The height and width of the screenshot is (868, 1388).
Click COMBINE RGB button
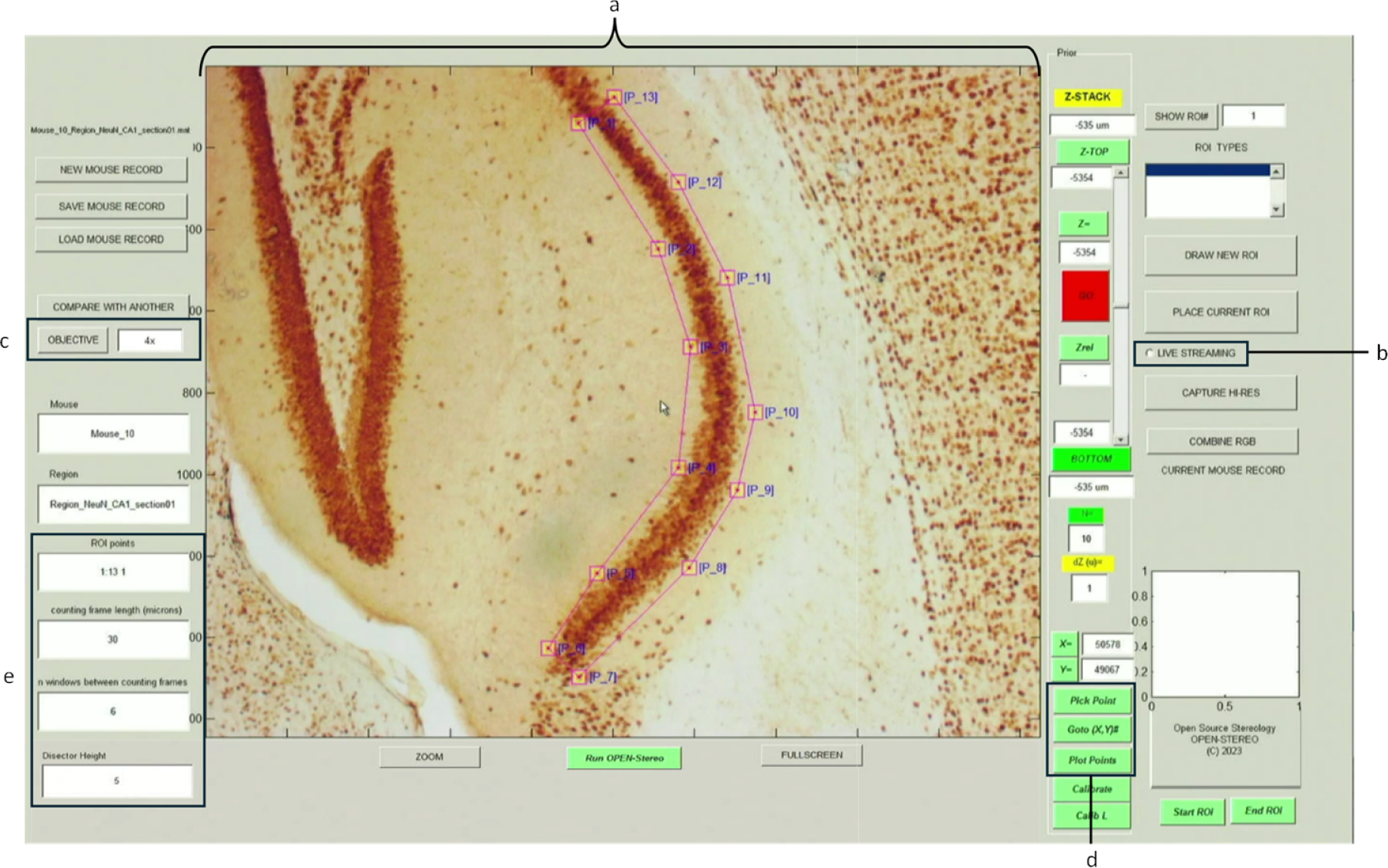click(x=1222, y=442)
